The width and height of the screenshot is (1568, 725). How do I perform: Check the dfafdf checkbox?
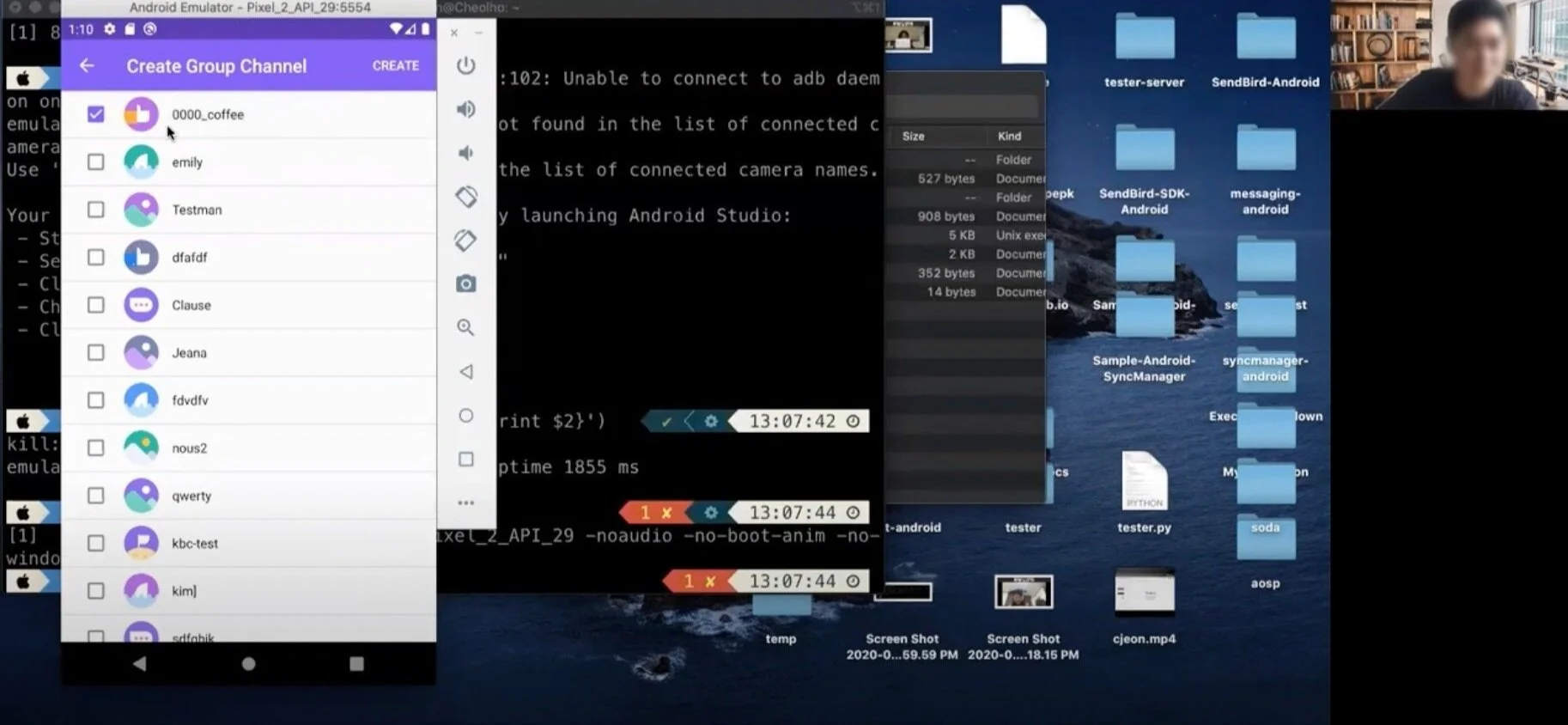95,257
